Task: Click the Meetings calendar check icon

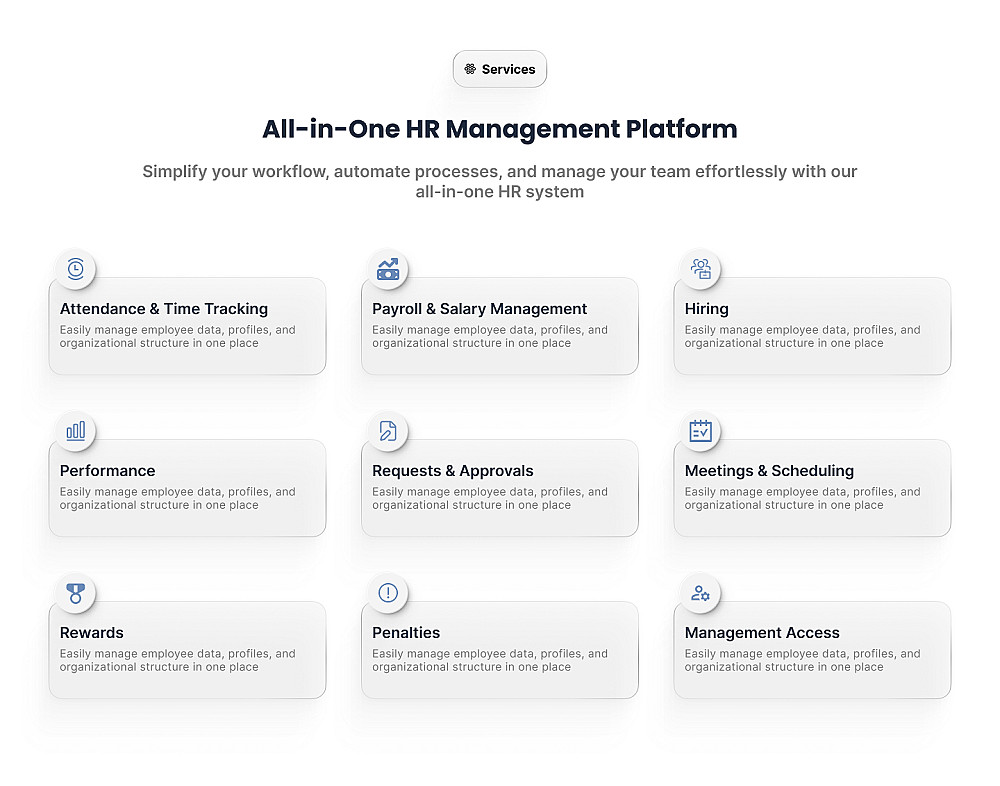Action: click(701, 431)
